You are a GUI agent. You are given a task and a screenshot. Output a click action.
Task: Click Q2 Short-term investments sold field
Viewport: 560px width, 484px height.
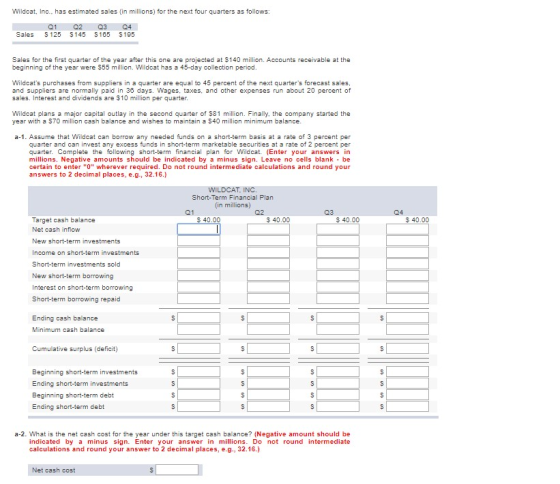point(268,264)
